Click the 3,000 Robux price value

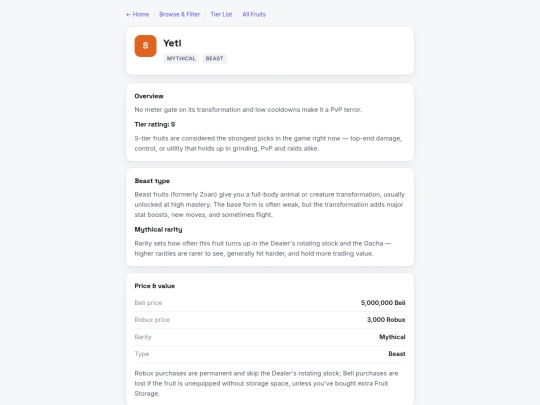coord(386,320)
